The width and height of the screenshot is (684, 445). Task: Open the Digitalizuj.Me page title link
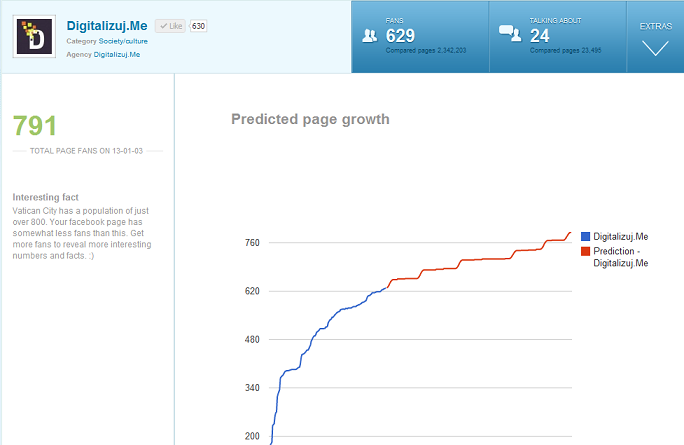click(x=107, y=26)
